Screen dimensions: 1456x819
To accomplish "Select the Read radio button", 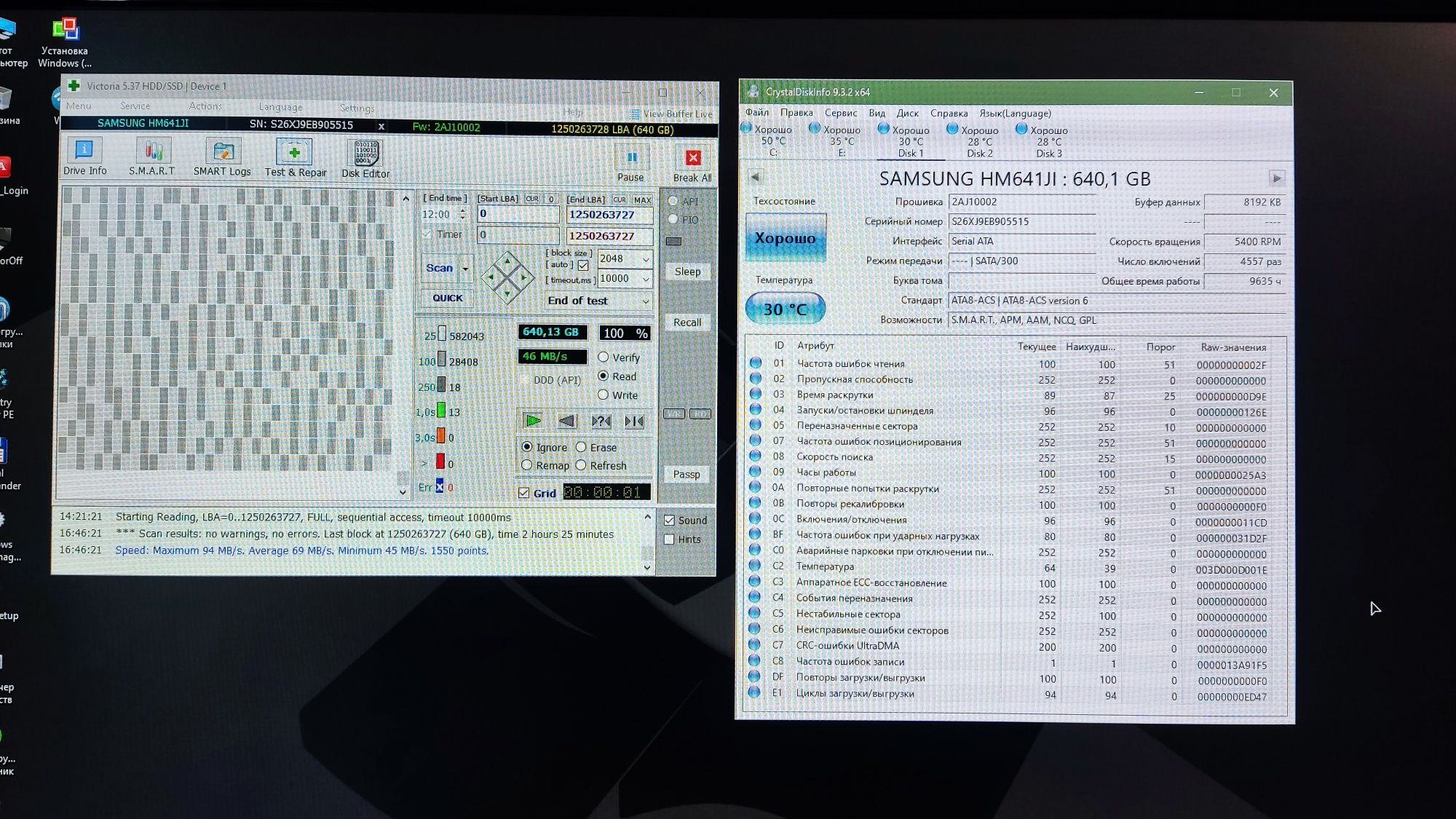I will [x=604, y=376].
